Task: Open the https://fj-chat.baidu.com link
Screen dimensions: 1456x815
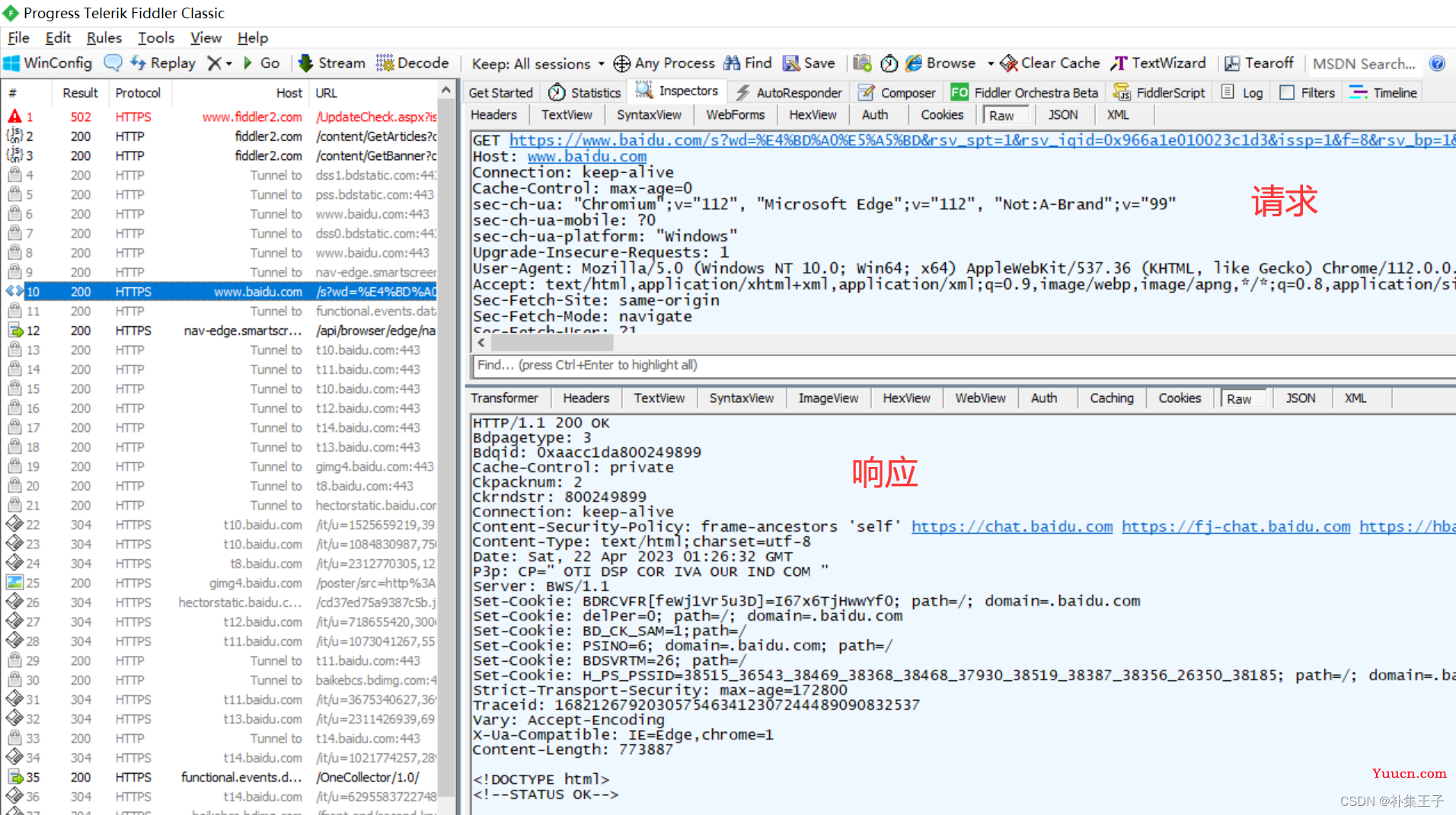Action: point(1236,526)
